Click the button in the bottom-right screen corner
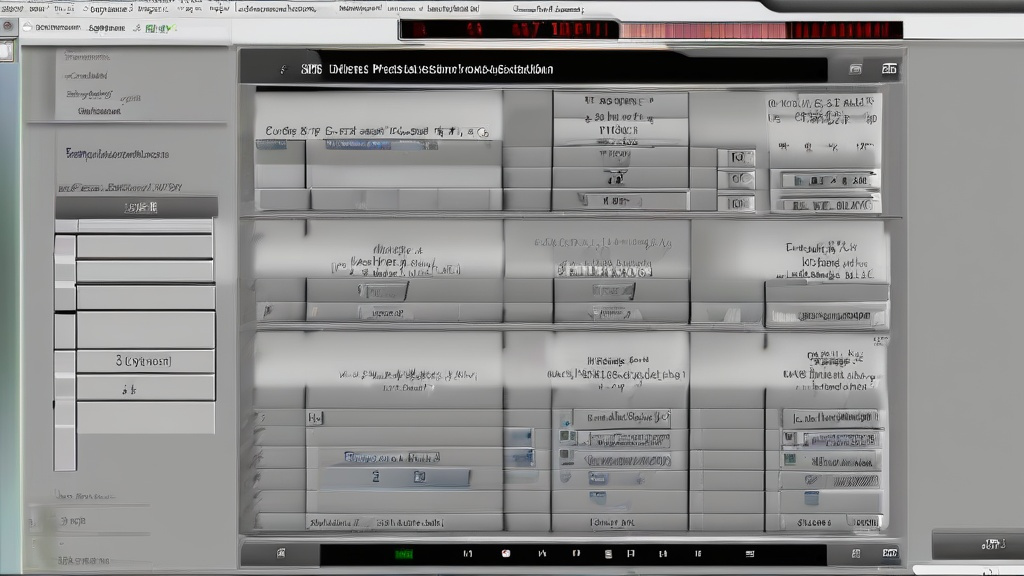 coord(977,544)
